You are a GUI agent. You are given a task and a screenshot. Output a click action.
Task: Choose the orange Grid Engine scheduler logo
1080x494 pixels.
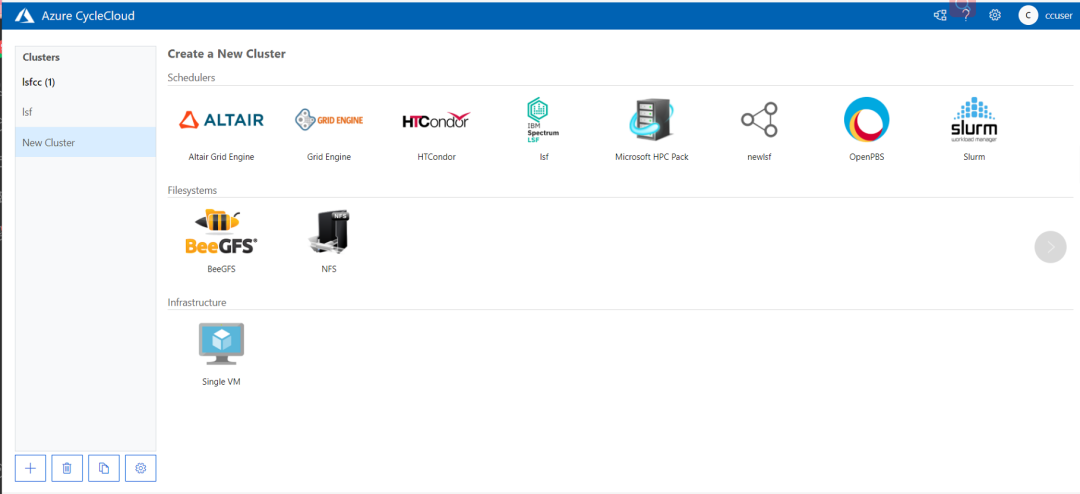point(329,120)
